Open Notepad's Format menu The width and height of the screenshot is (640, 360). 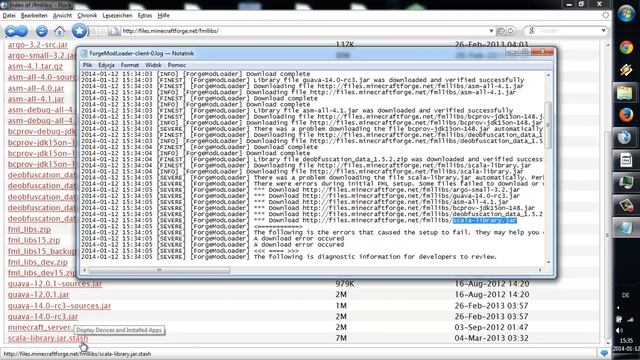coord(130,65)
